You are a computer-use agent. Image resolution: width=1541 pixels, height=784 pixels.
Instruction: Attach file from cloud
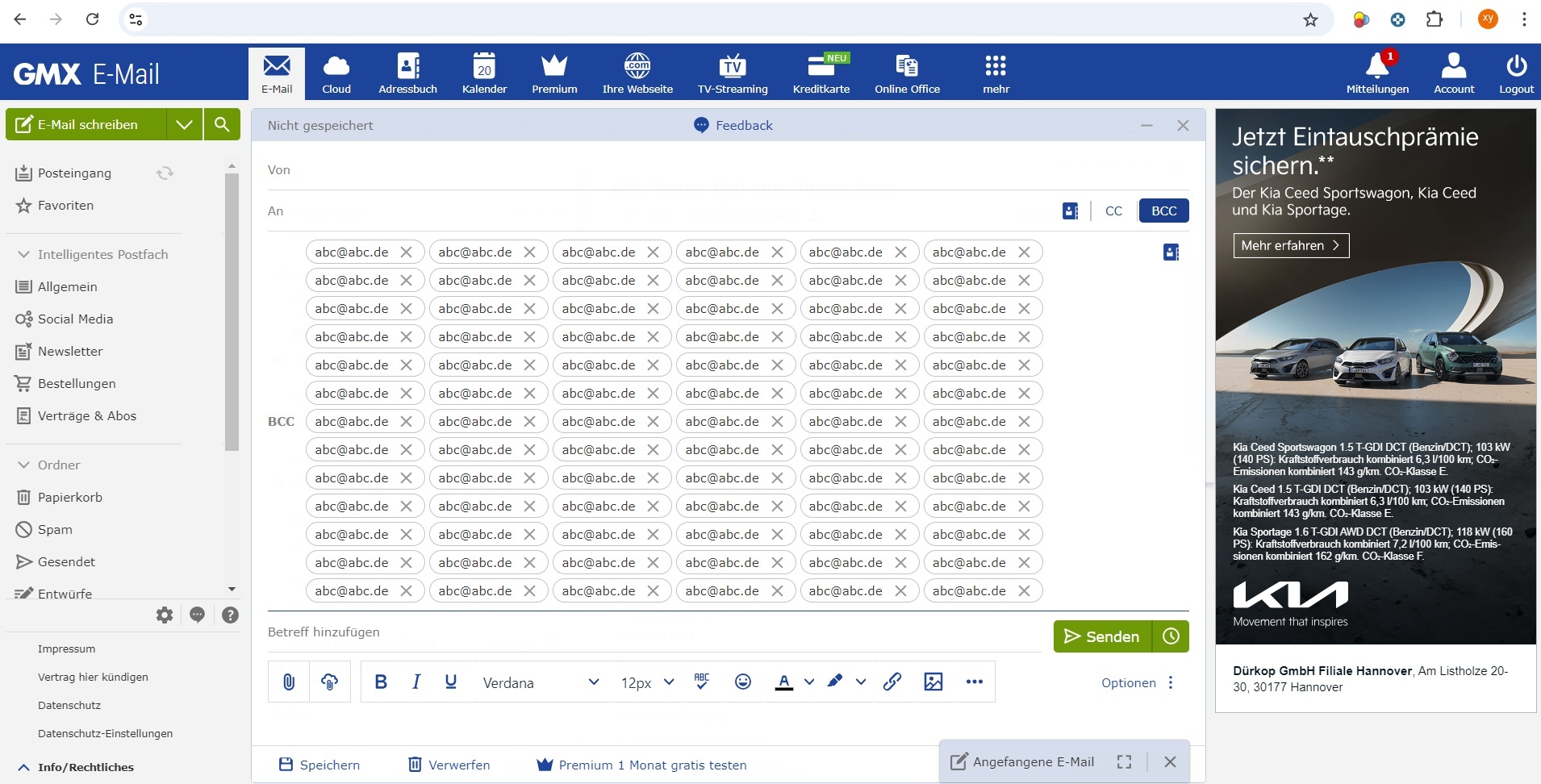tap(329, 682)
